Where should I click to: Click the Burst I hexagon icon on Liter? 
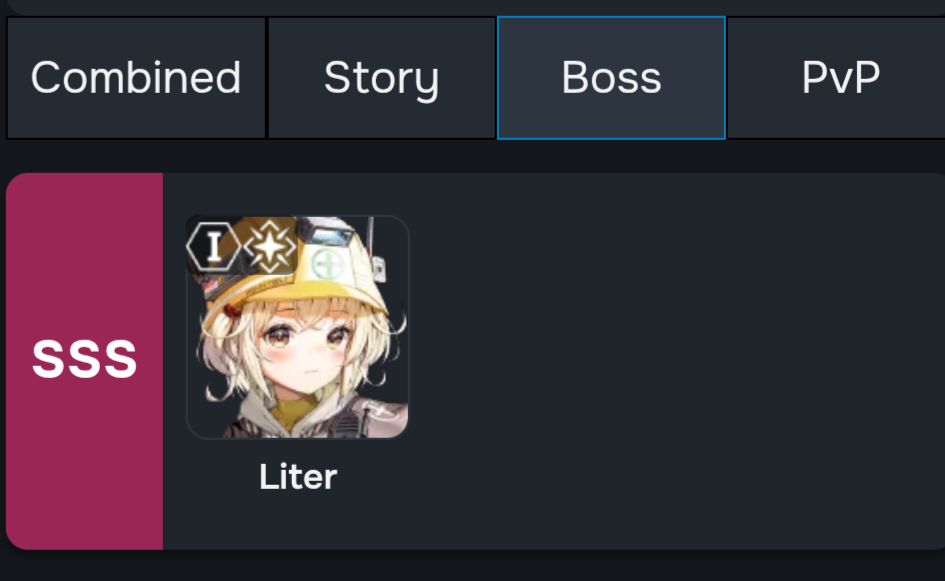[x=213, y=247]
